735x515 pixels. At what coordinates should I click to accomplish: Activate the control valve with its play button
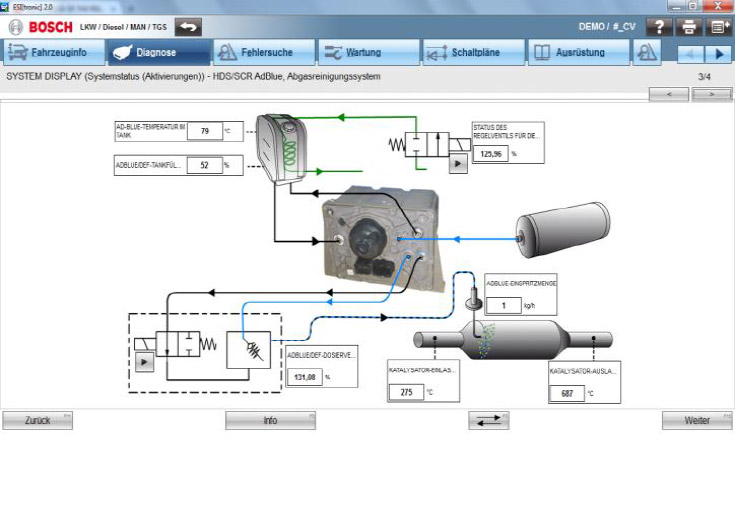pos(458,164)
